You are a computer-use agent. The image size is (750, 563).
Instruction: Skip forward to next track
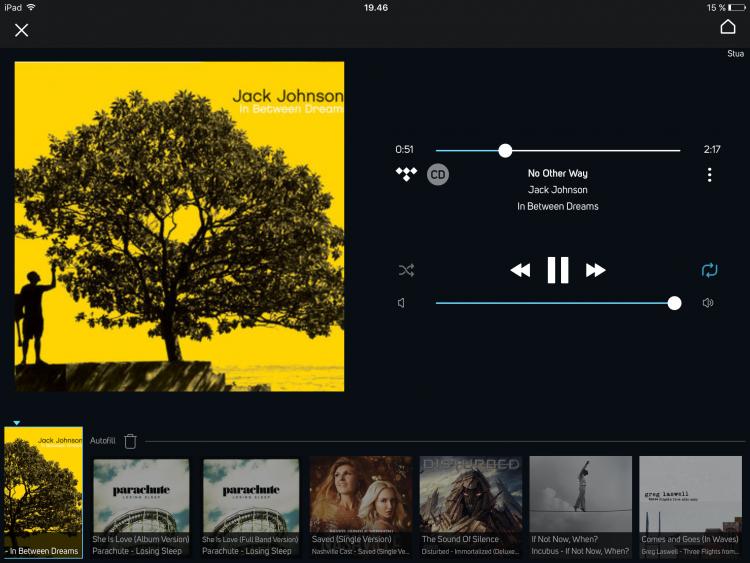click(596, 270)
